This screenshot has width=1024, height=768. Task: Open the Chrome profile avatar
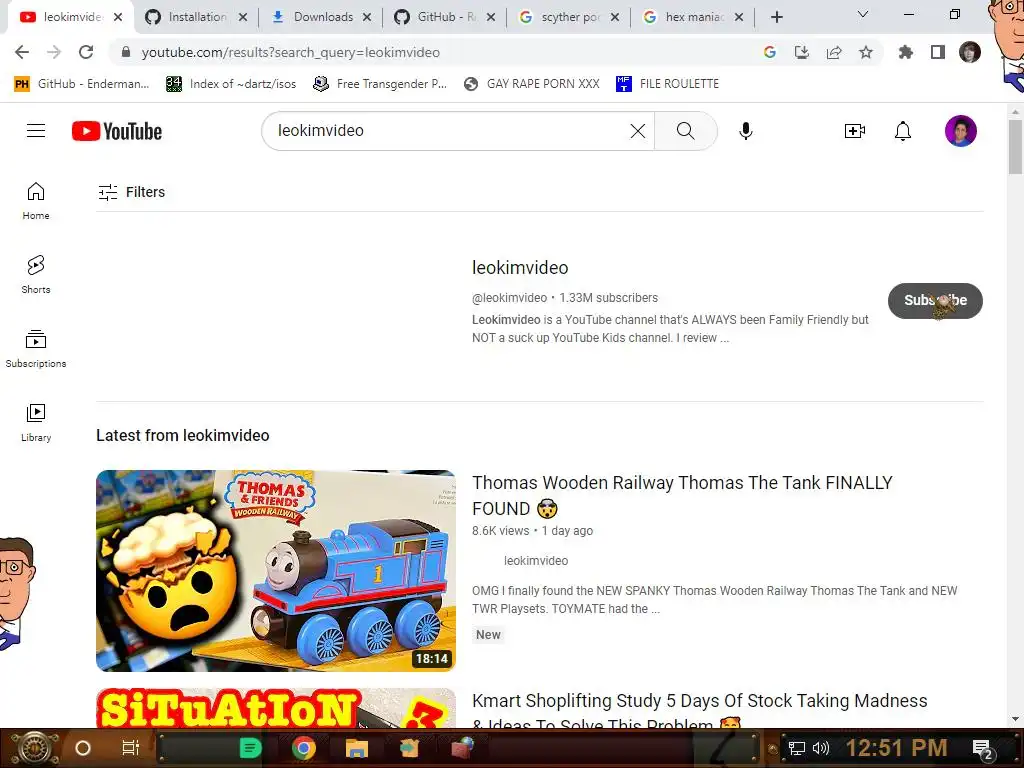coord(970,52)
